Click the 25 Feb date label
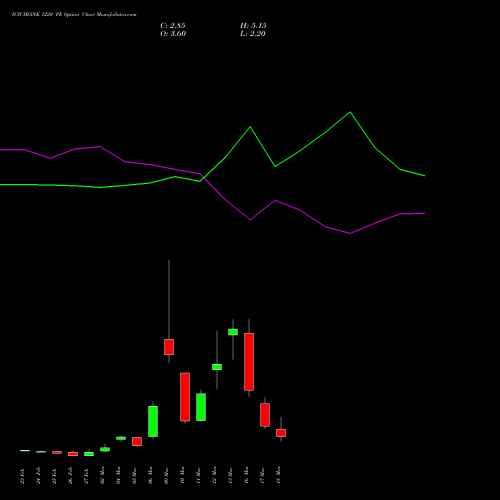 tap(54, 476)
